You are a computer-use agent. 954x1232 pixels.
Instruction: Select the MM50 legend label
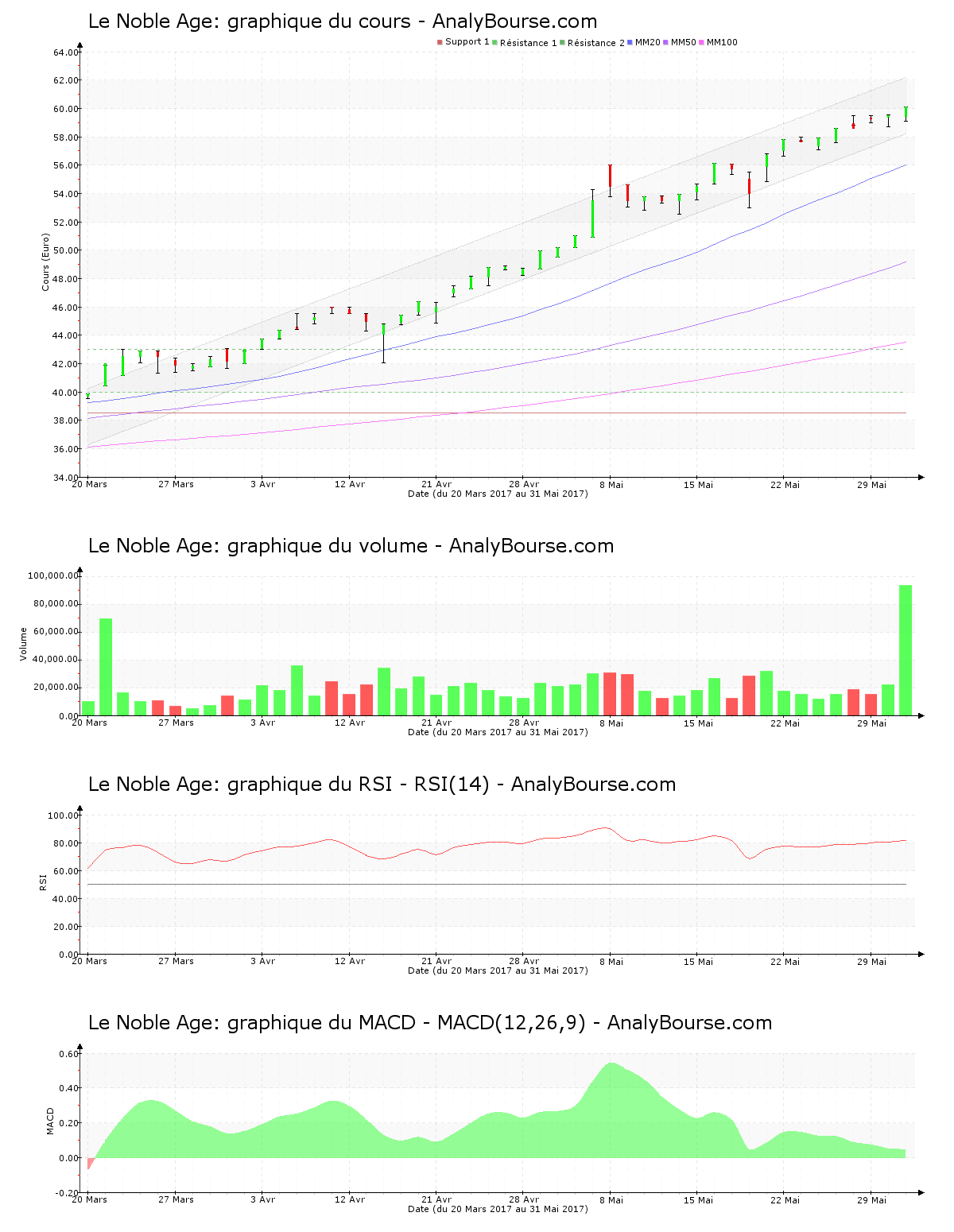tap(683, 42)
